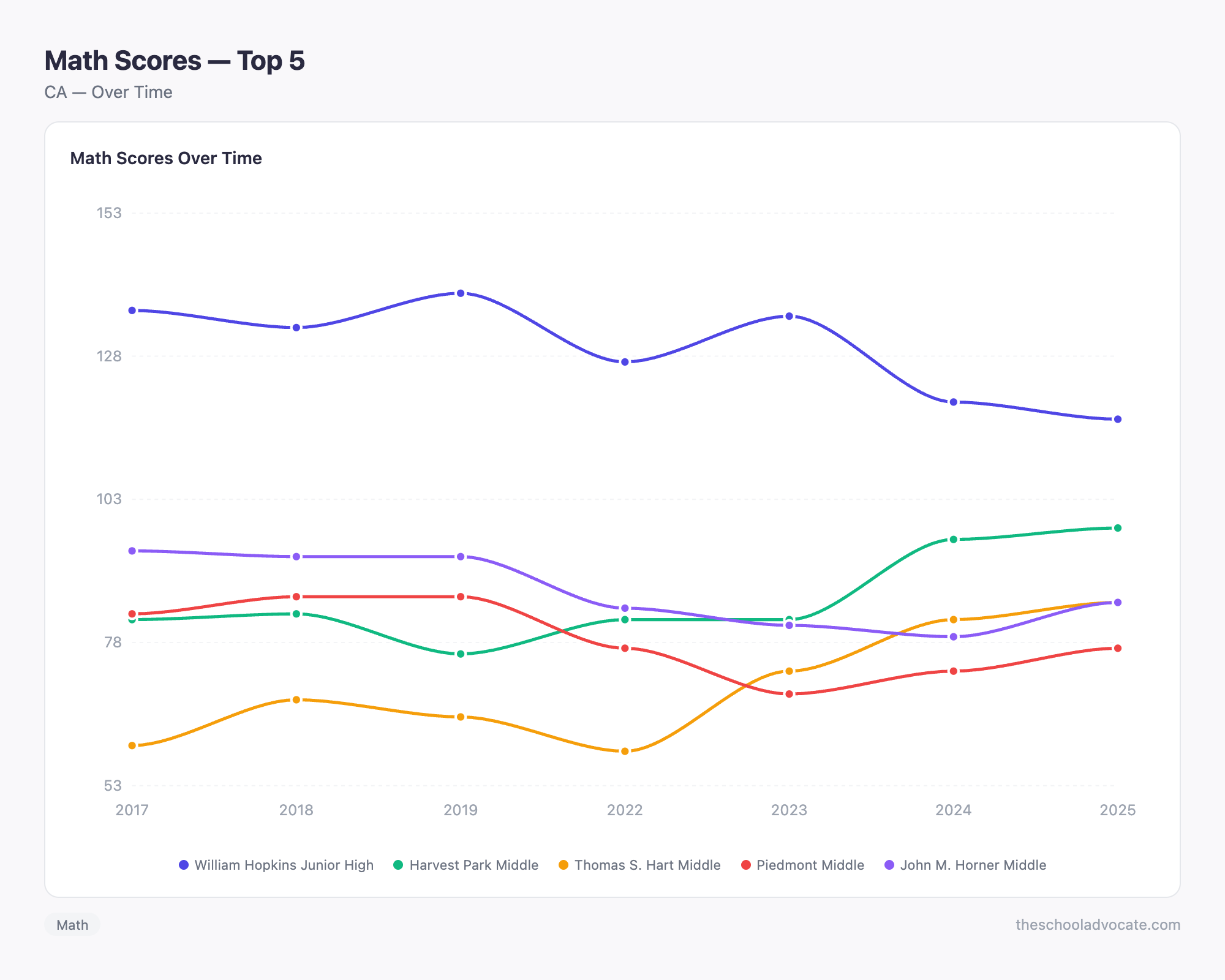
Task: Click the red Piedmont Middle legend dot
Action: coord(746,865)
